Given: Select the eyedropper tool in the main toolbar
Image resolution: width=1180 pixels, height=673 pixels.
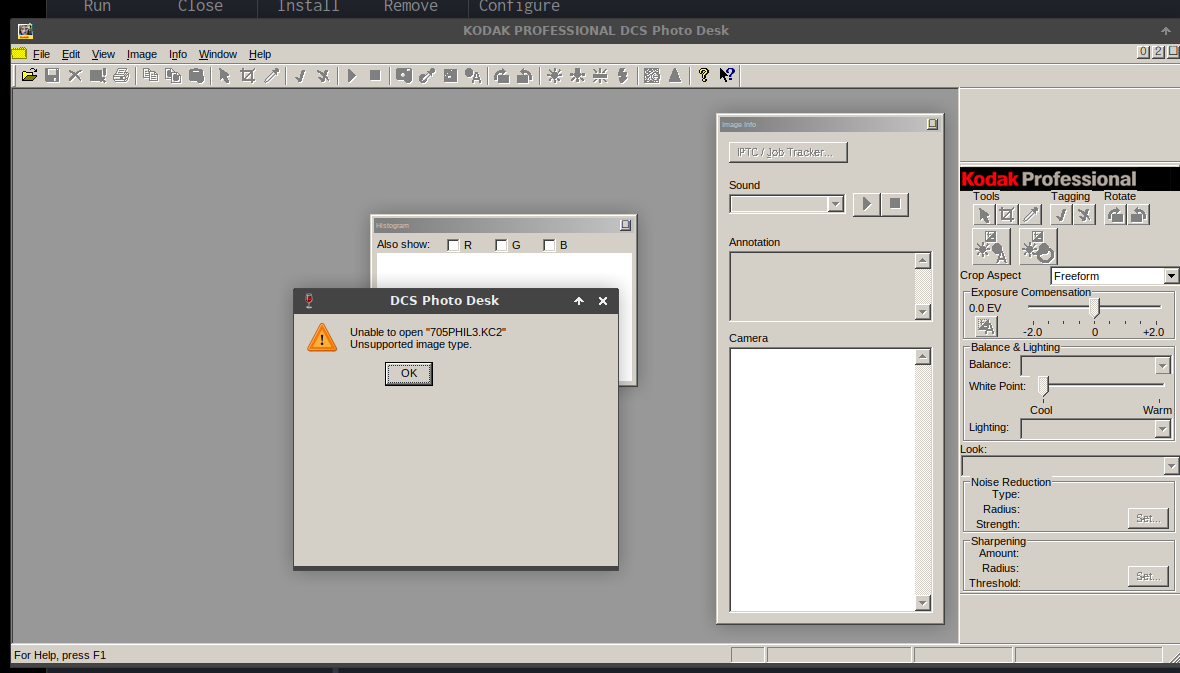Looking at the screenshot, I should (x=271, y=75).
